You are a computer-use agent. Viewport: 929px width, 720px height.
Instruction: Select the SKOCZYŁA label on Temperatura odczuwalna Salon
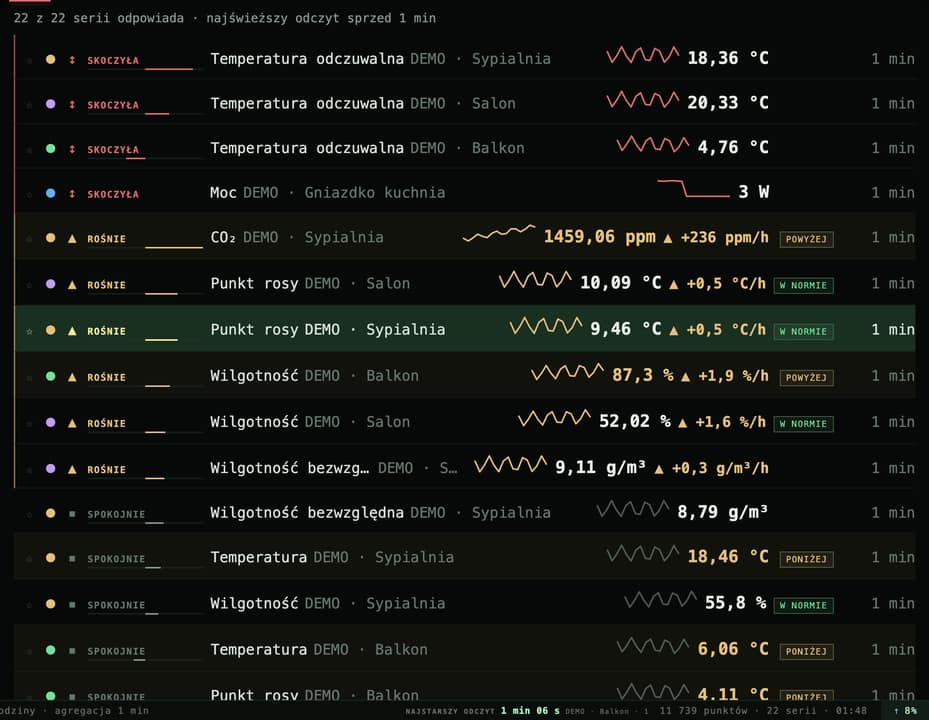(x=113, y=105)
